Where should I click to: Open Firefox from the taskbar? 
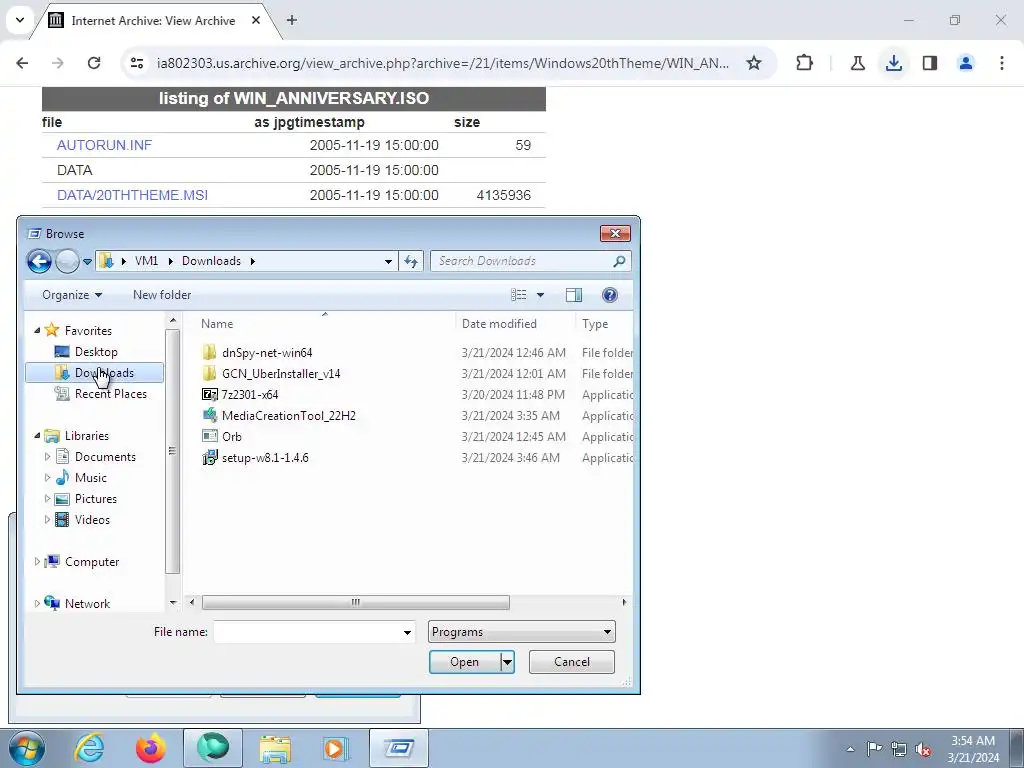151,748
